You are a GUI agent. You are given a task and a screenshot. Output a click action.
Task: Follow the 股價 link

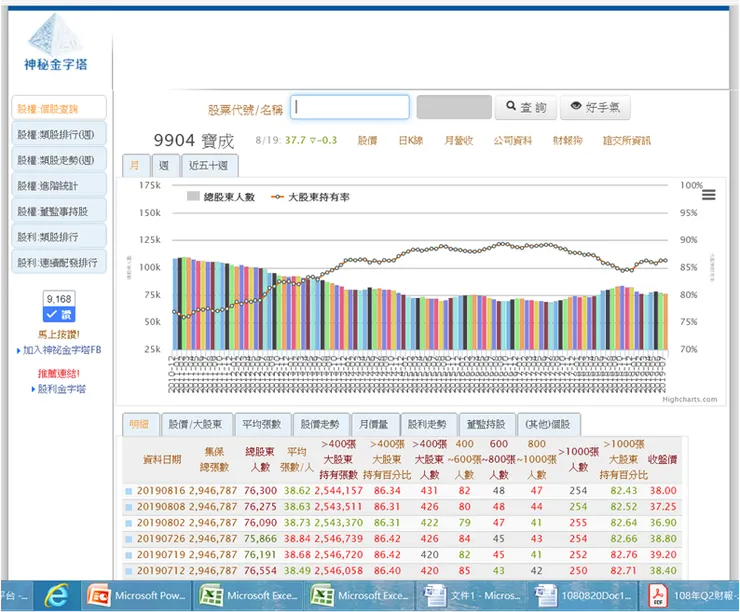[x=368, y=141]
